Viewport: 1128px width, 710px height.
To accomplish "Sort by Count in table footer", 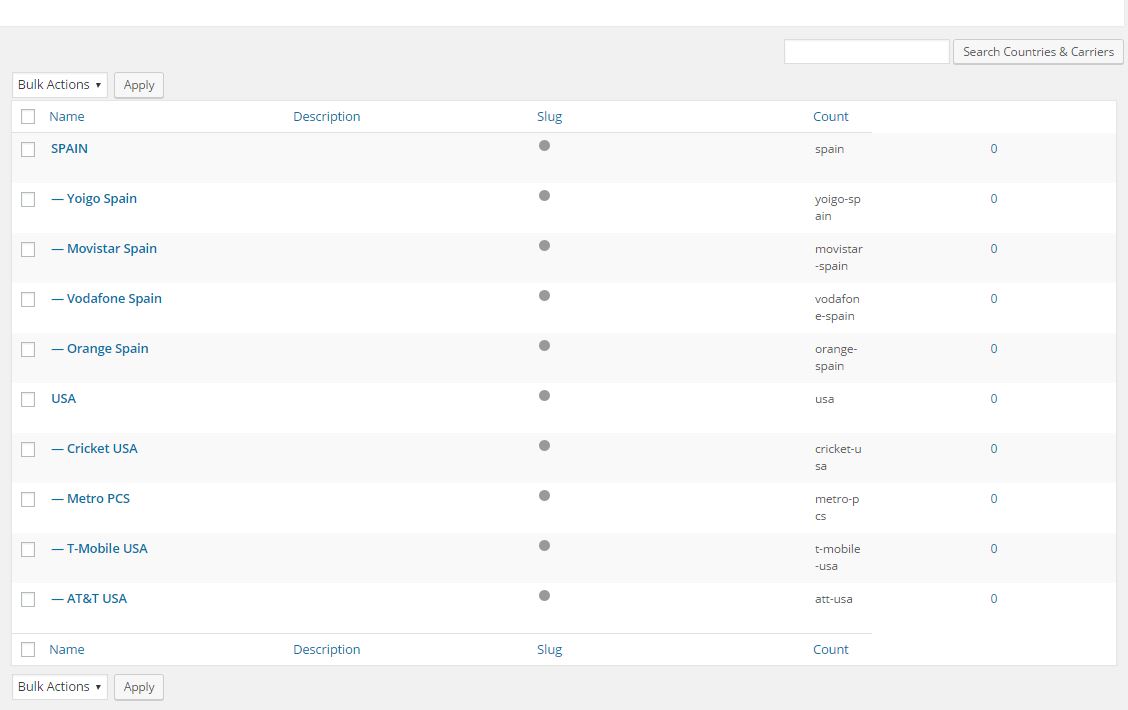I will click(x=831, y=650).
